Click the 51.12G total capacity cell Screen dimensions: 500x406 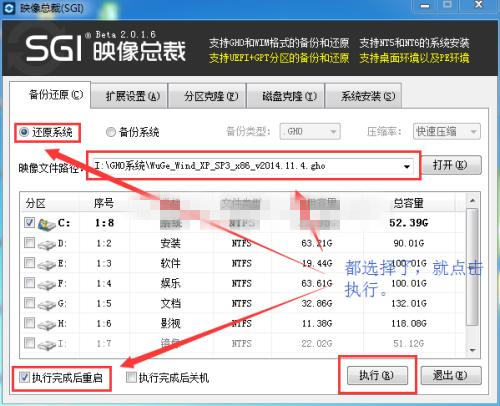coord(409,344)
